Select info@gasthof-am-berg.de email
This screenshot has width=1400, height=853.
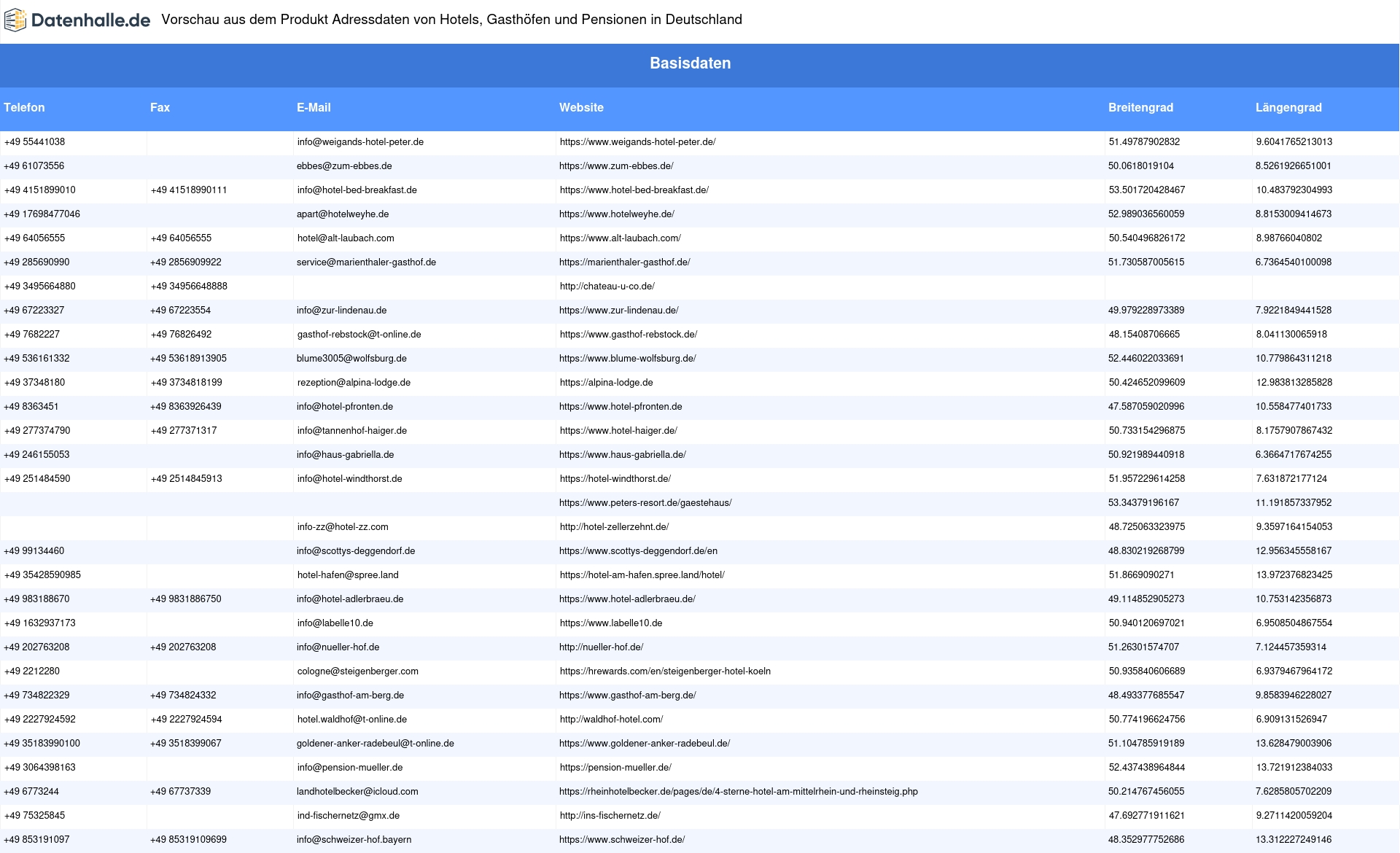[x=350, y=696]
